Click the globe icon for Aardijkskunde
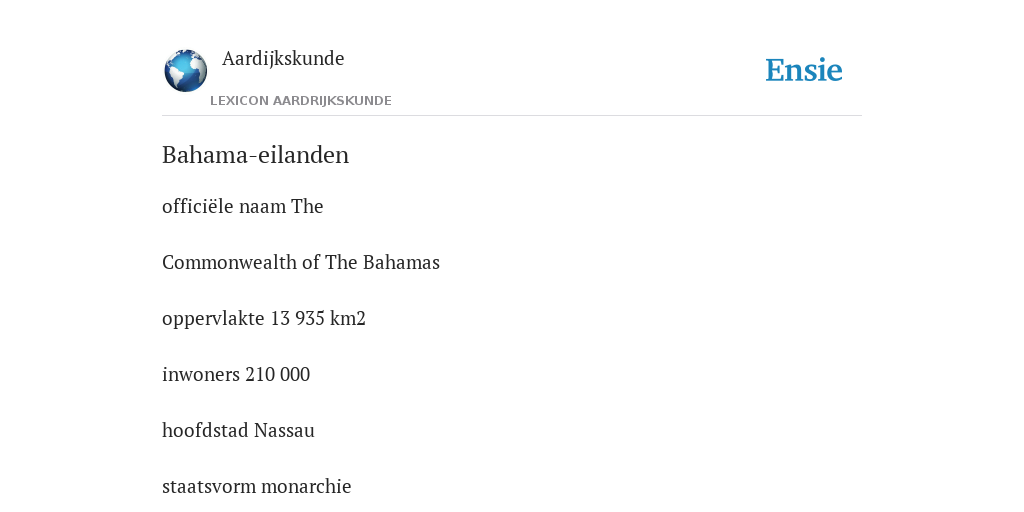This screenshot has width=1024, height=512. point(185,71)
